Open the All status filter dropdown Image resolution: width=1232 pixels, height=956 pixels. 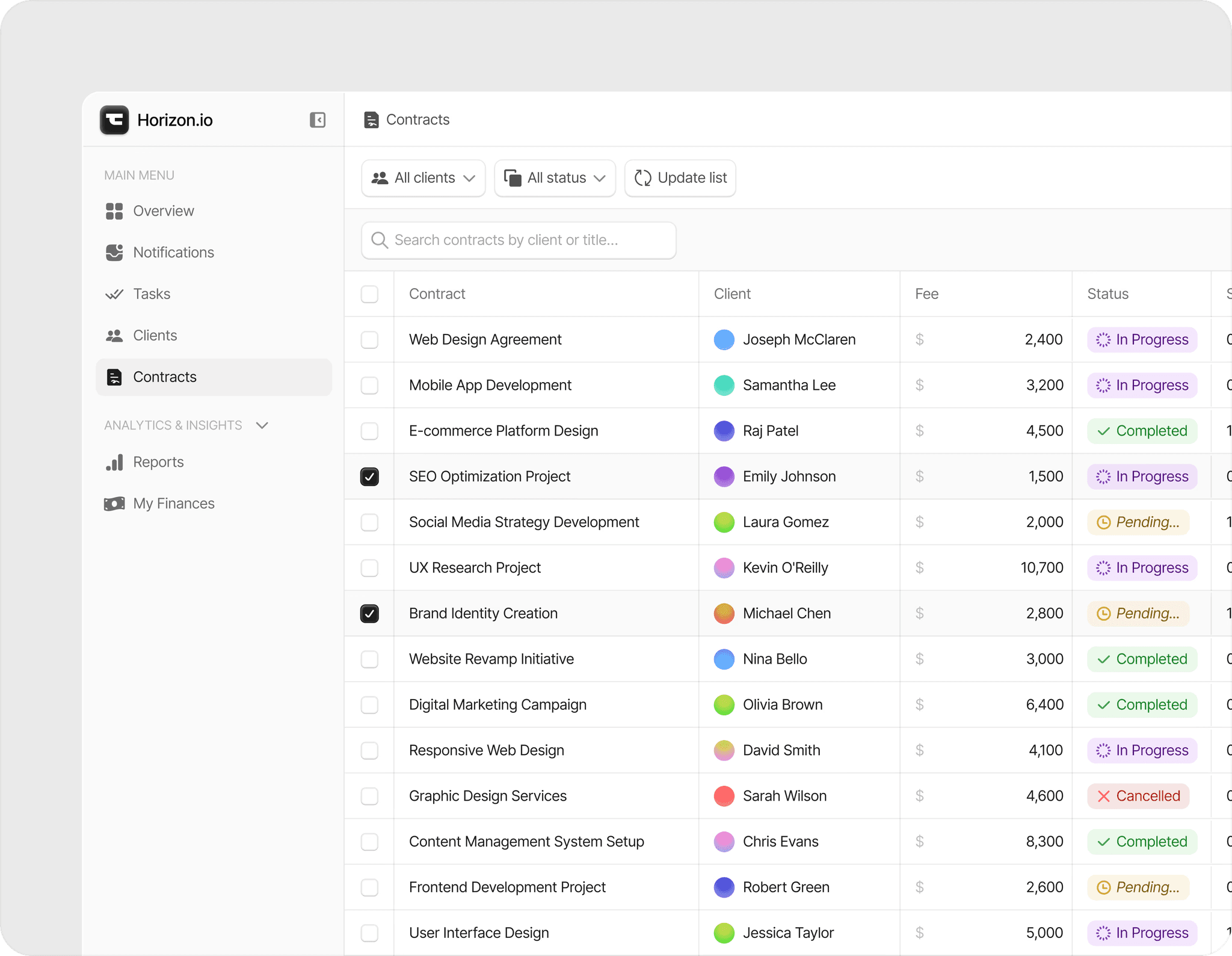click(x=555, y=178)
